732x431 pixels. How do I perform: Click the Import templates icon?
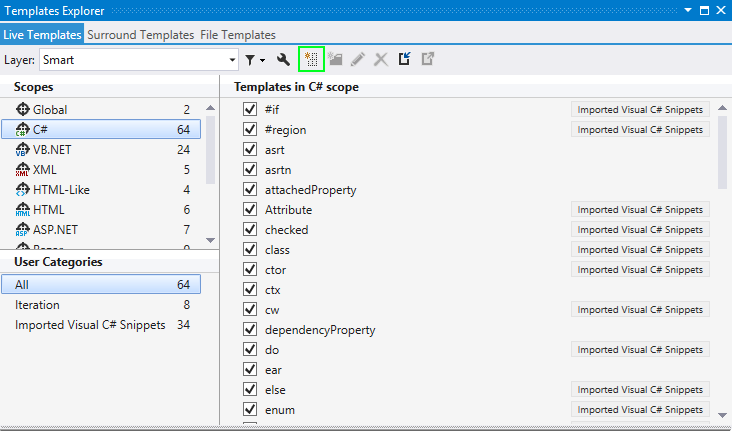405,60
